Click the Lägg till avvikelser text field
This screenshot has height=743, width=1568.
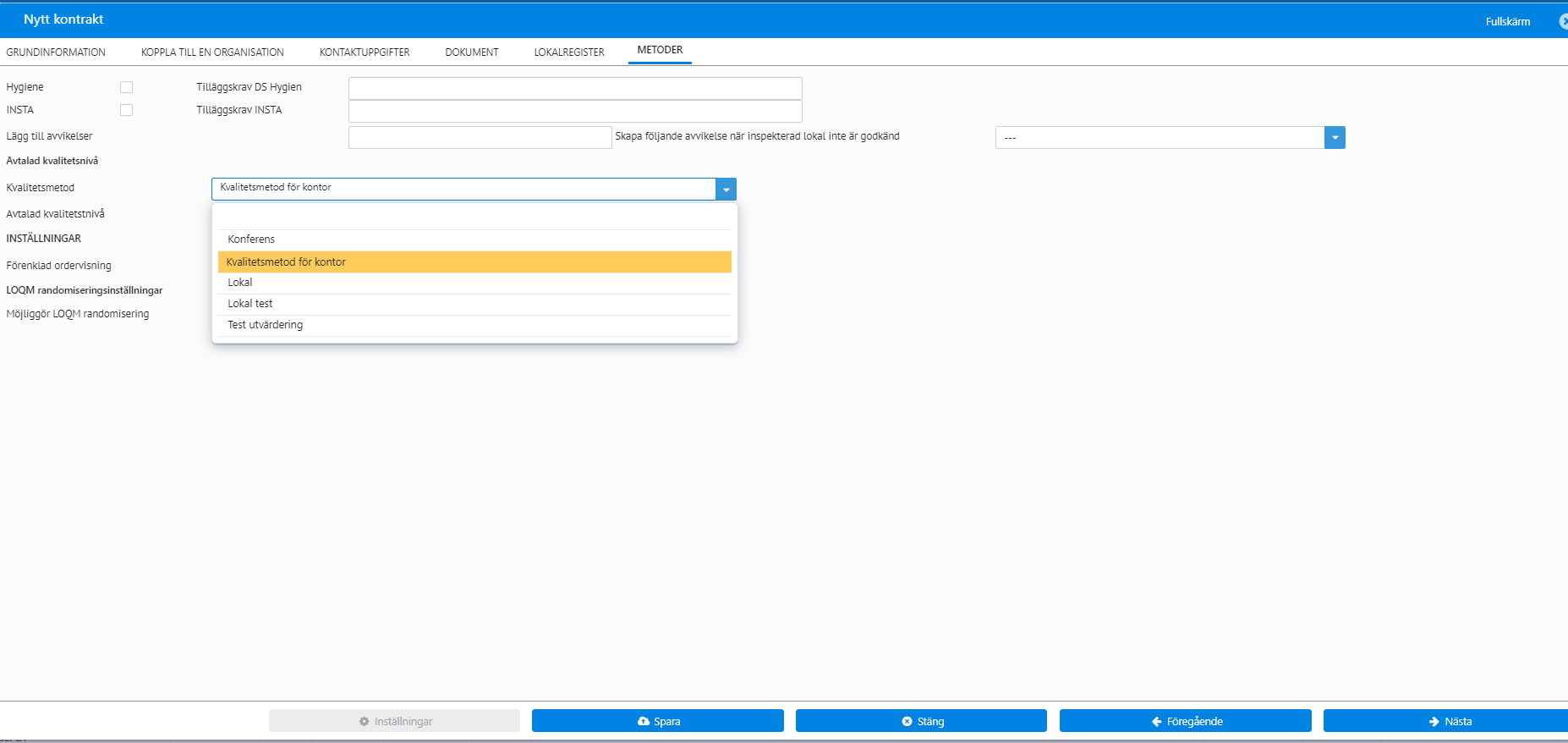(480, 137)
